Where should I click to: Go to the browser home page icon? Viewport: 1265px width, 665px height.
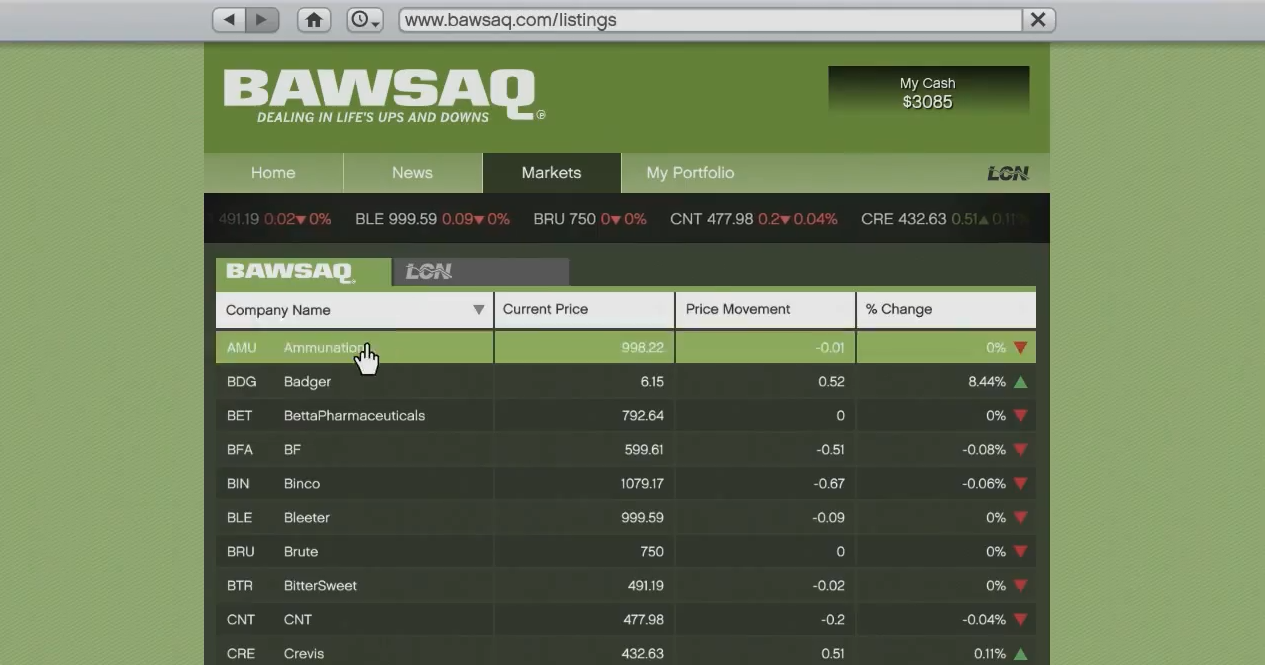tap(314, 20)
